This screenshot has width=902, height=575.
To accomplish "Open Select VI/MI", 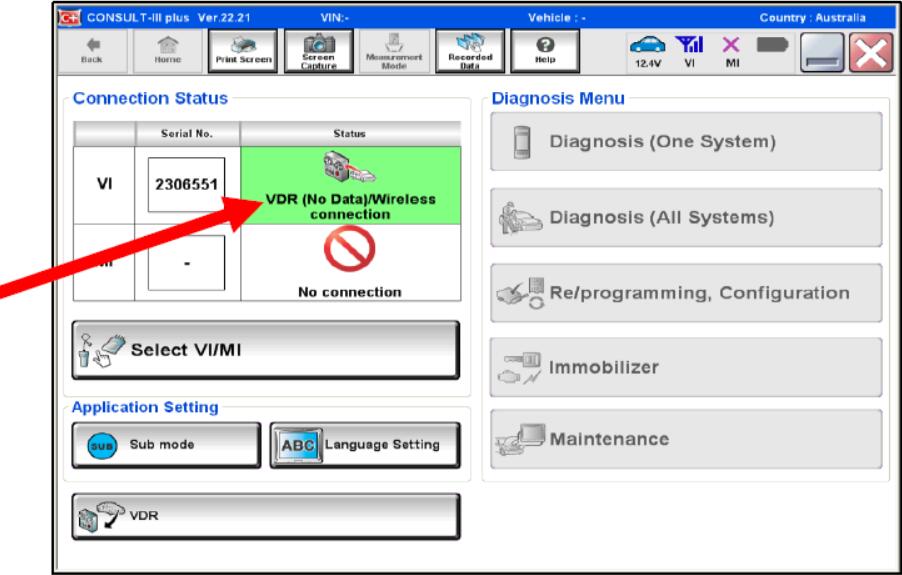I will 266,350.
